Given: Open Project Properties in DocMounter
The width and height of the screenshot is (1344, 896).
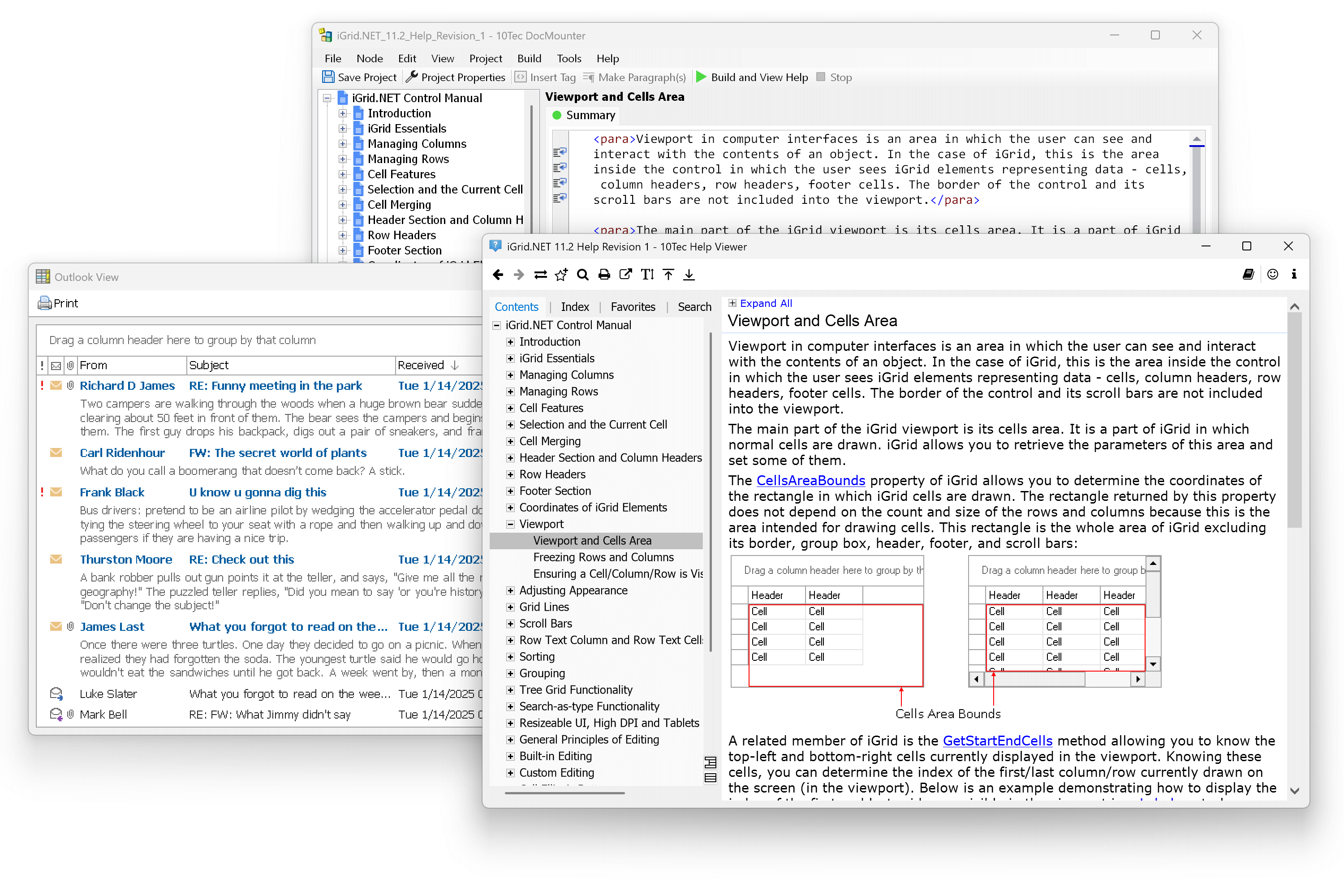Looking at the screenshot, I should [x=455, y=77].
